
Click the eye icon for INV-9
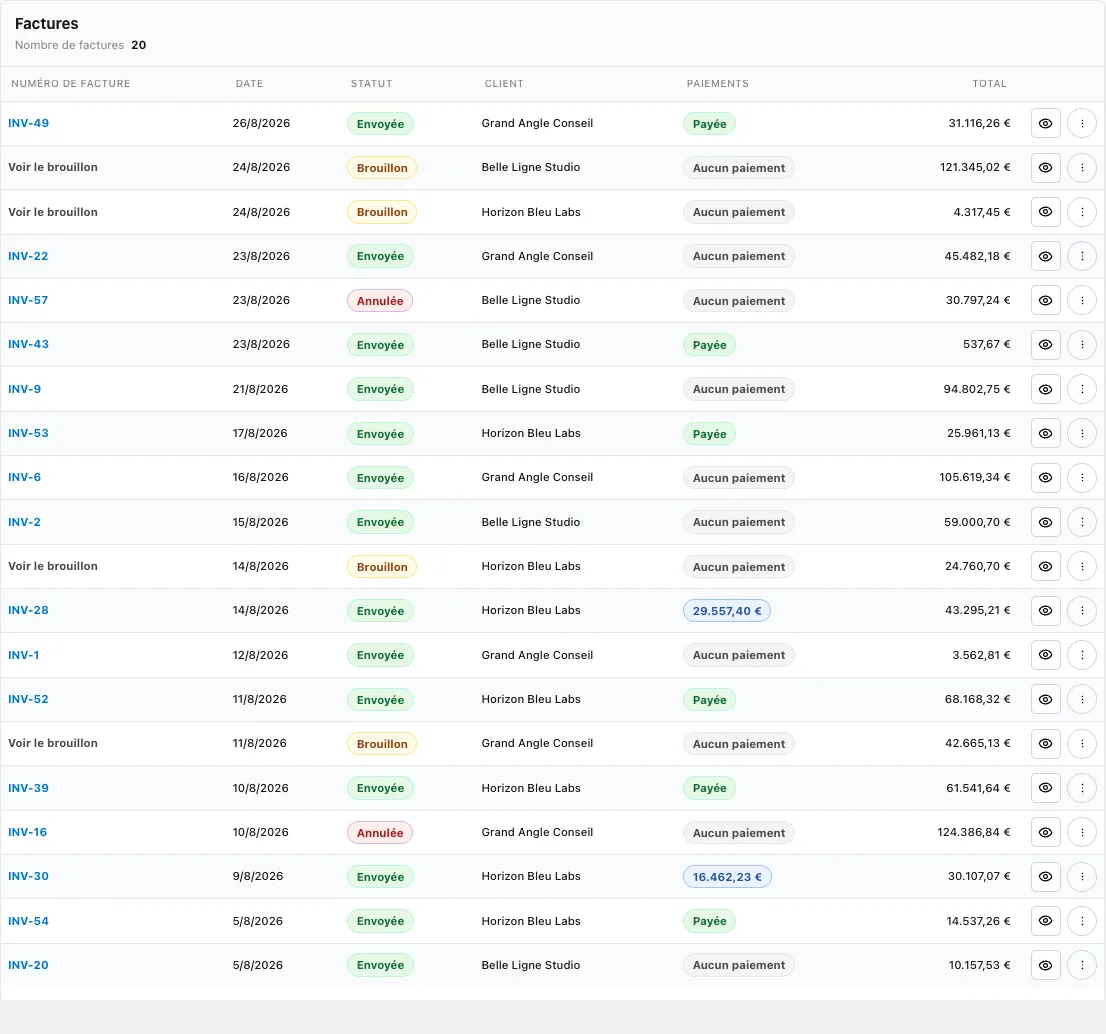(1045, 389)
